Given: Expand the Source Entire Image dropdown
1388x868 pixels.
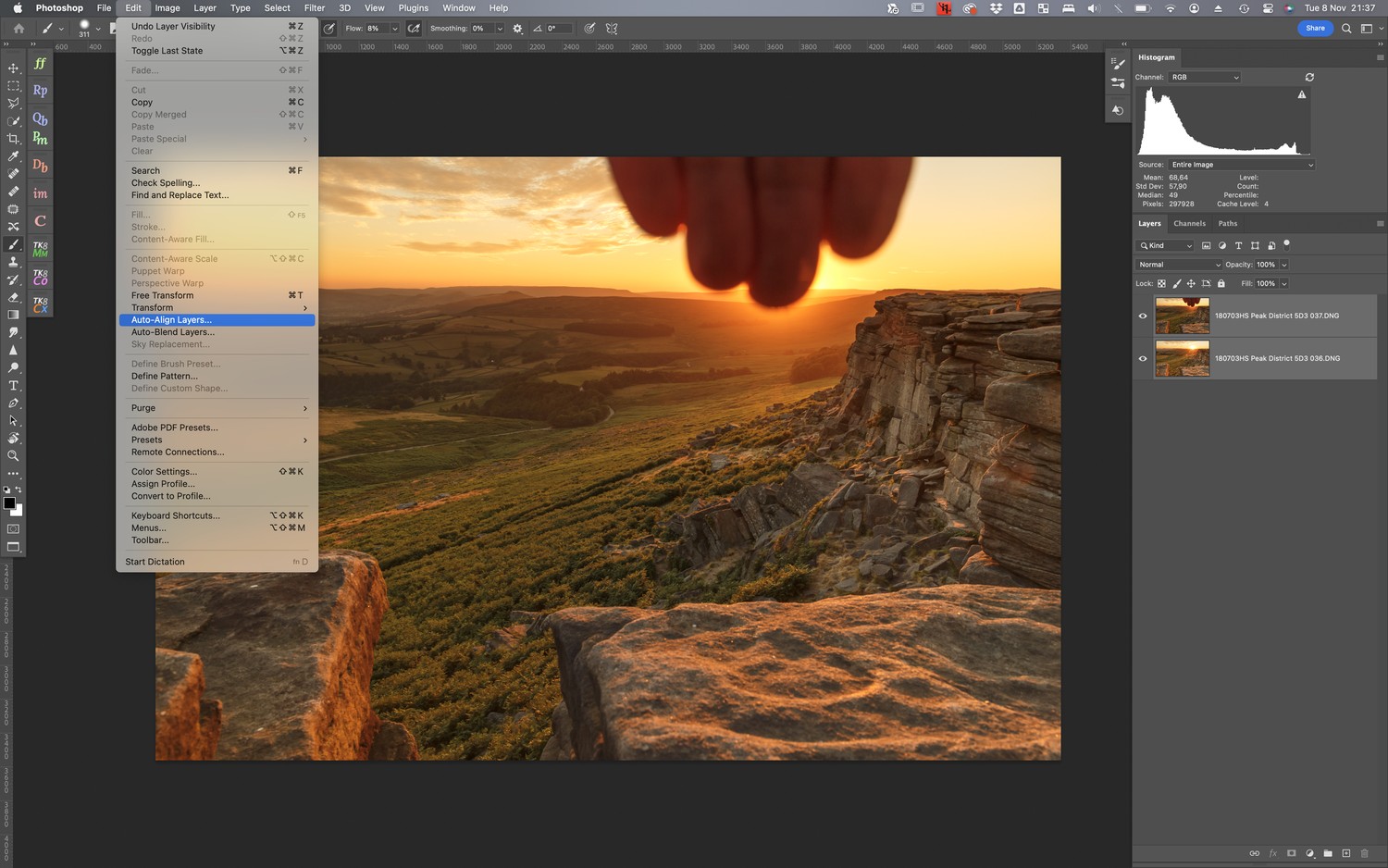Looking at the screenshot, I should tap(1241, 165).
